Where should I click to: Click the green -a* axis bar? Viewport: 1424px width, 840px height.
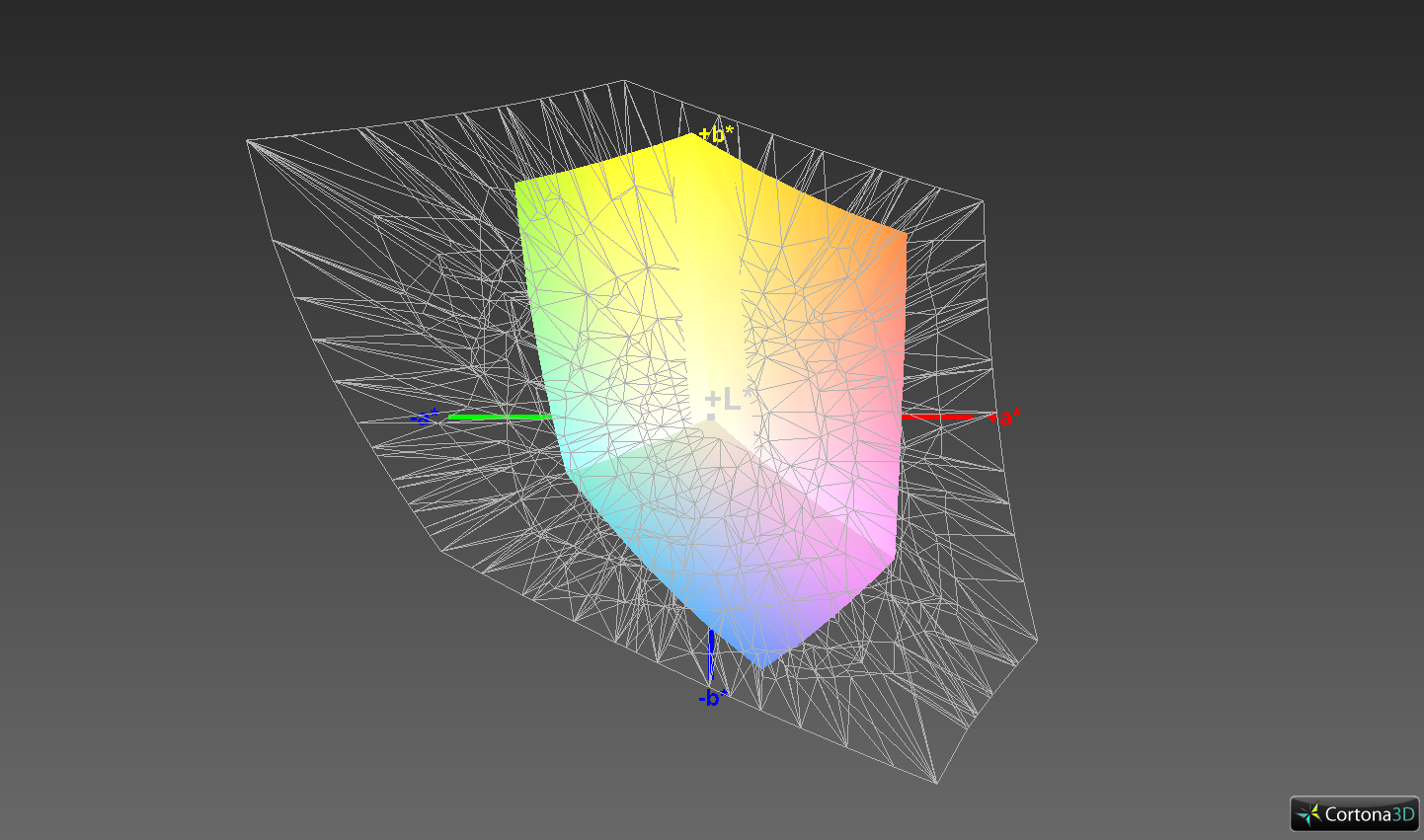tap(500, 418)
